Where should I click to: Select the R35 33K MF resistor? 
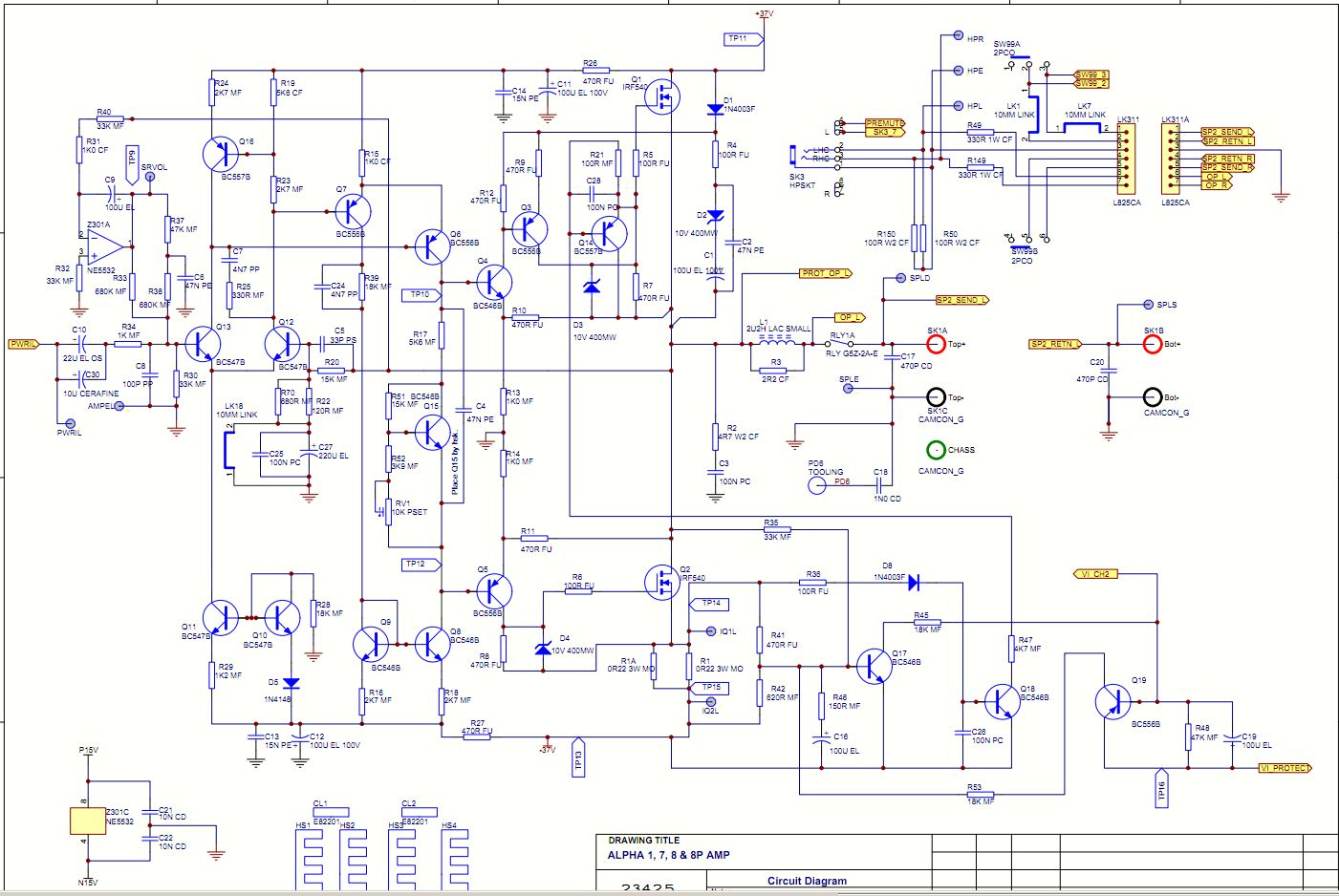(778, 529)
